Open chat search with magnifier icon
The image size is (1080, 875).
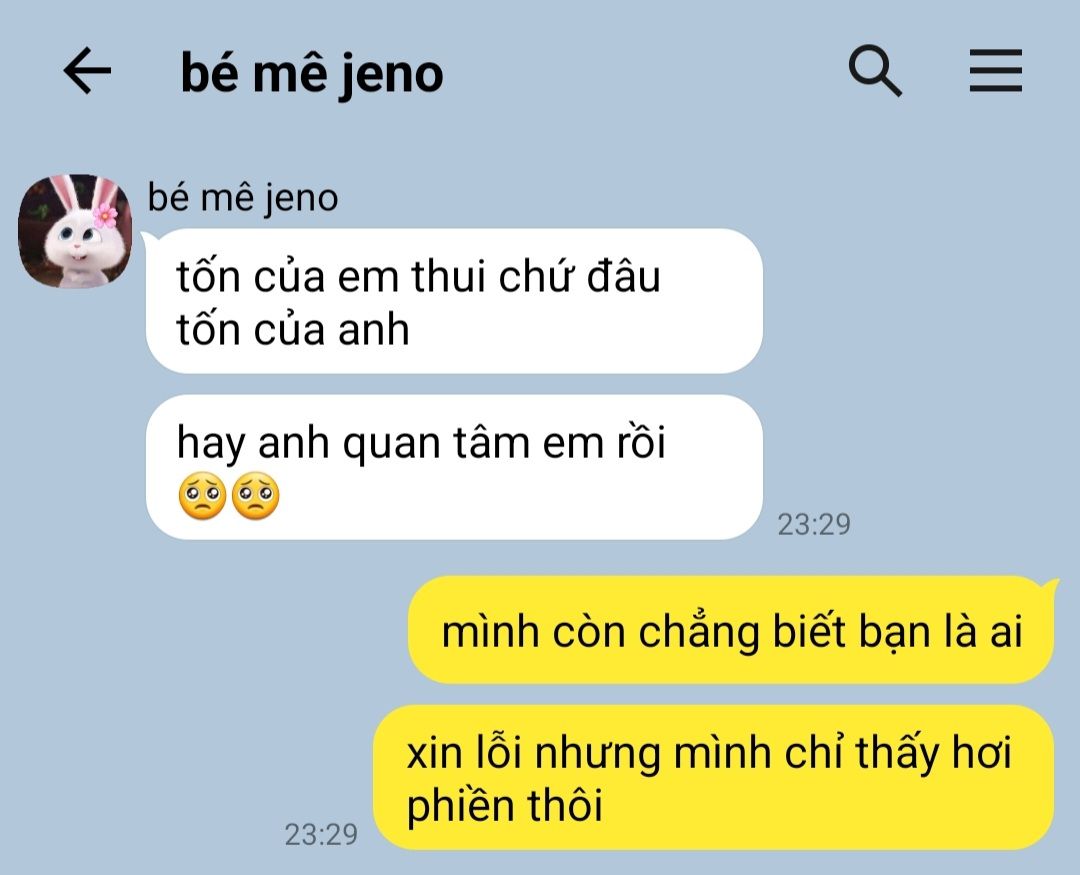point(875,70)
